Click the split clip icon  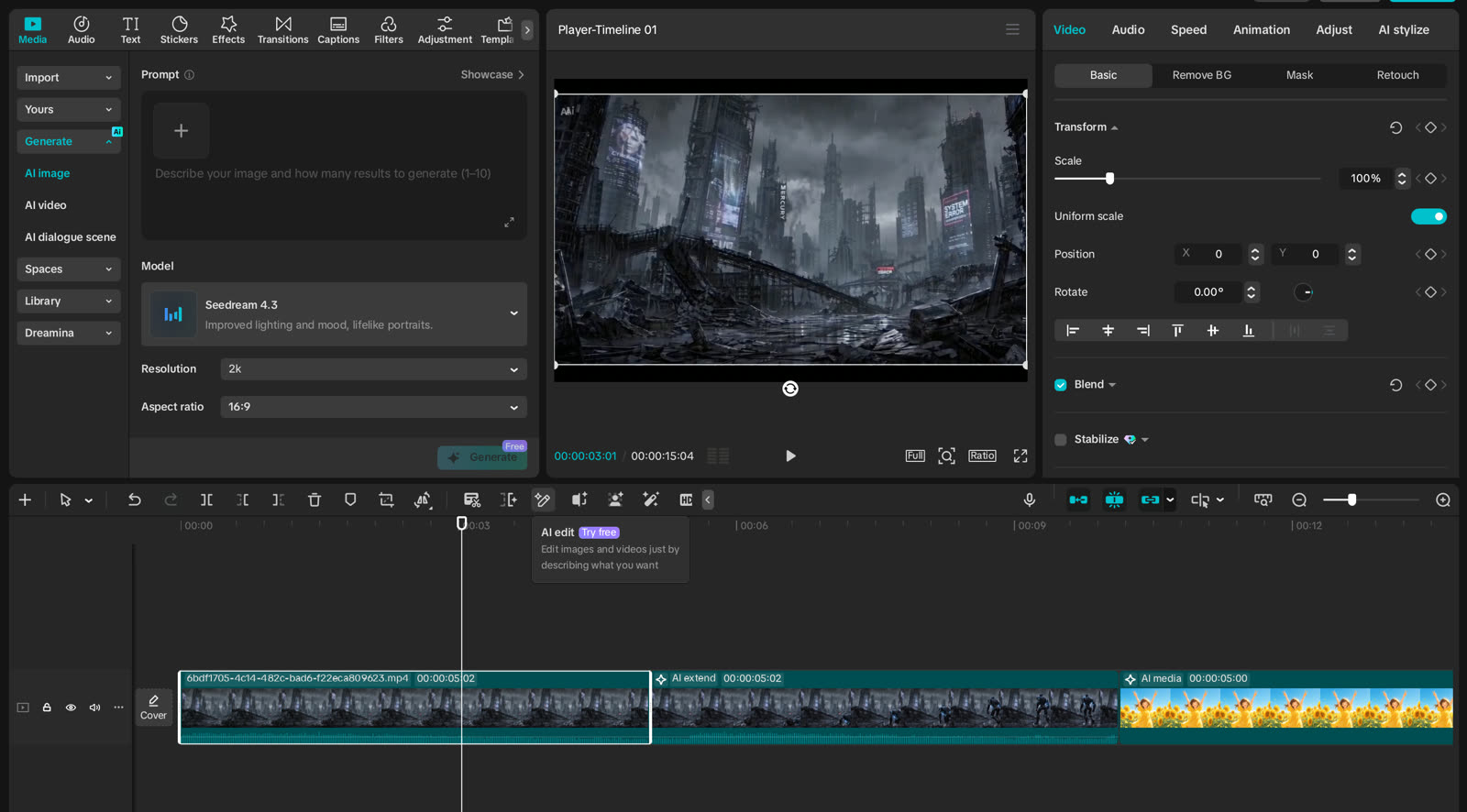click(x=206, y=499)
